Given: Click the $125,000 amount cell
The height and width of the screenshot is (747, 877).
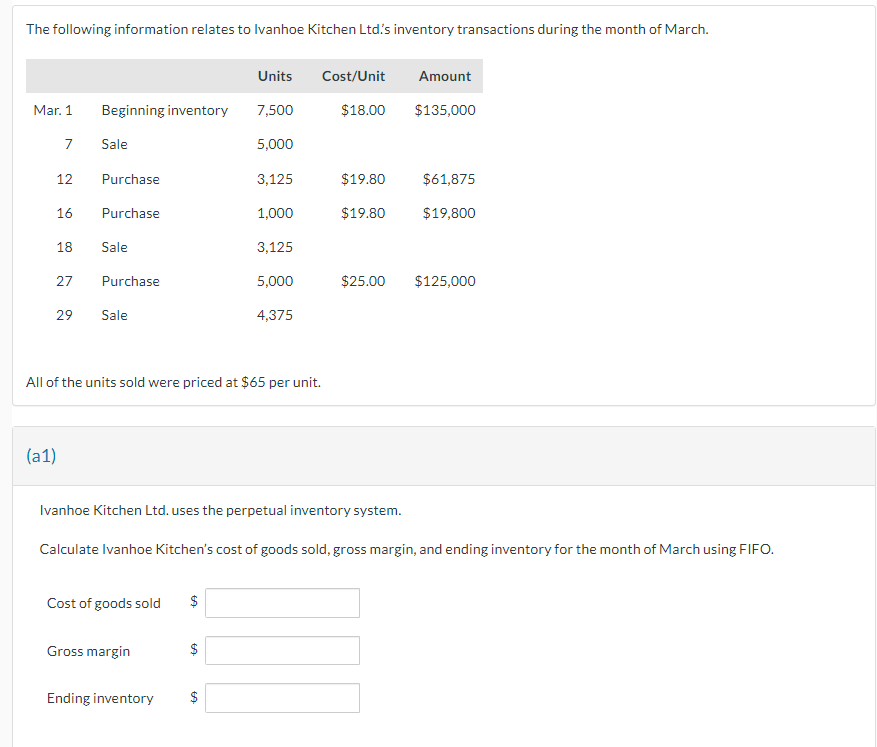Looking at the screenshot, I should 445,281.
